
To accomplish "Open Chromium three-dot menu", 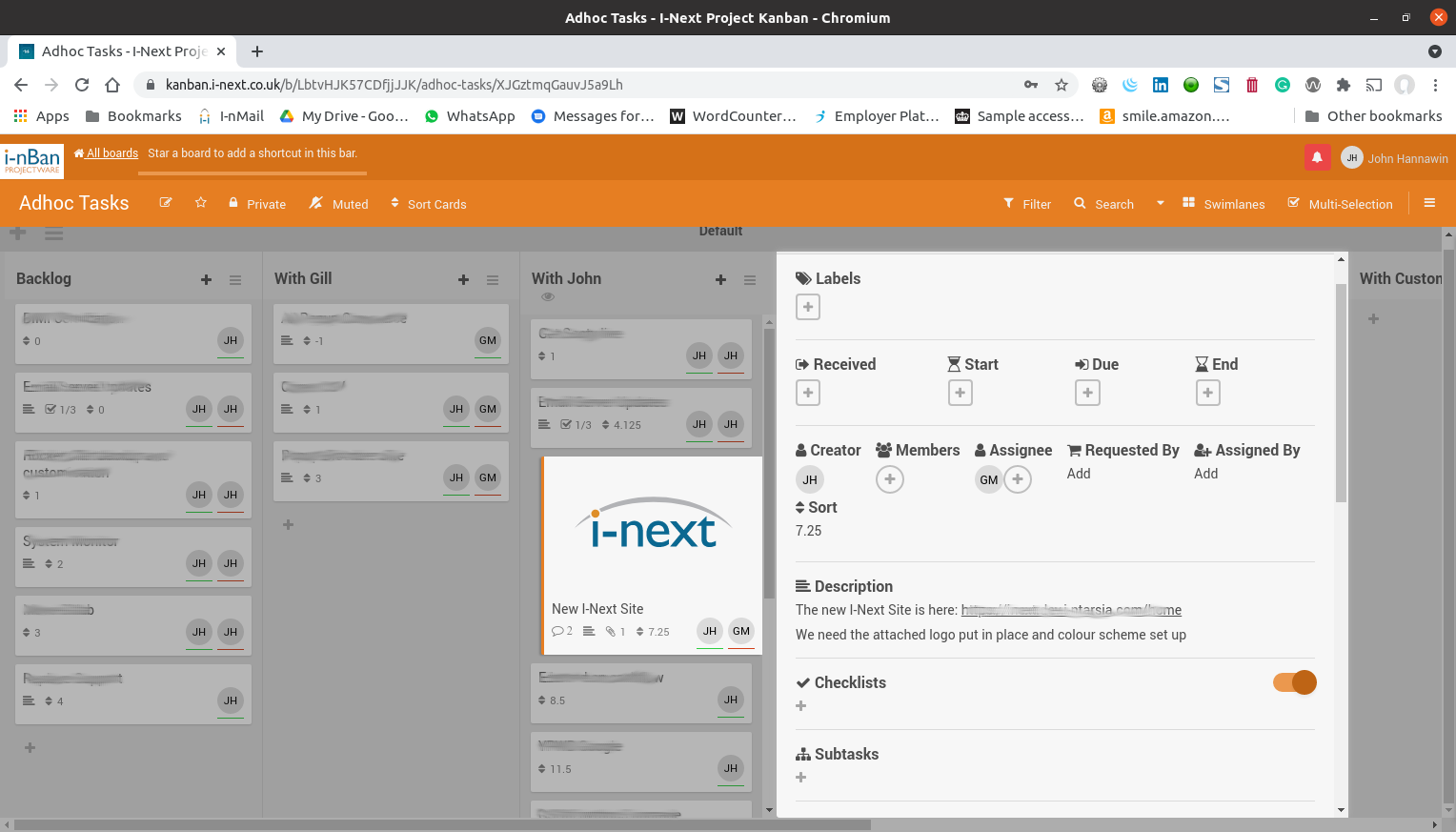I will click(1435, 85).
